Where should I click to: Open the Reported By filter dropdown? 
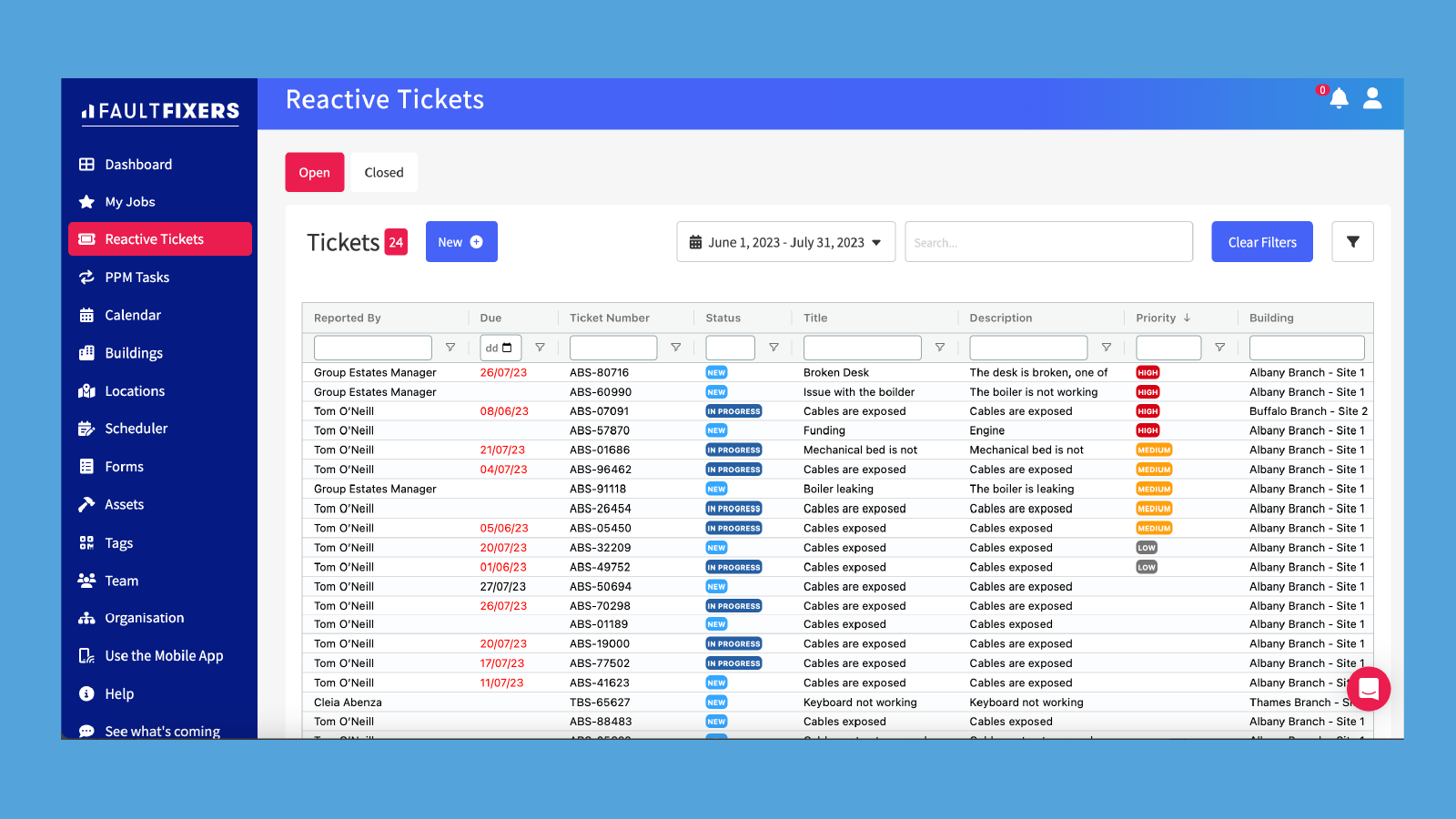[450, 347]
